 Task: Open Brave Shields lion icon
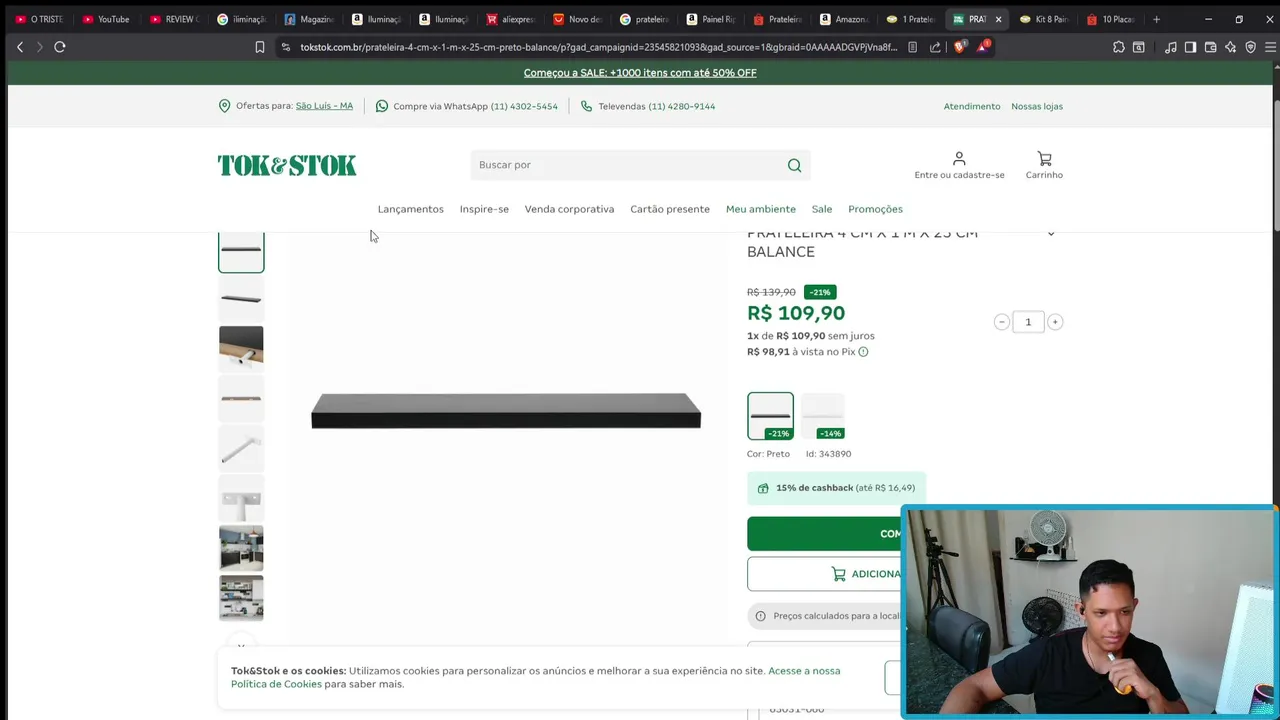pos(960,47)
